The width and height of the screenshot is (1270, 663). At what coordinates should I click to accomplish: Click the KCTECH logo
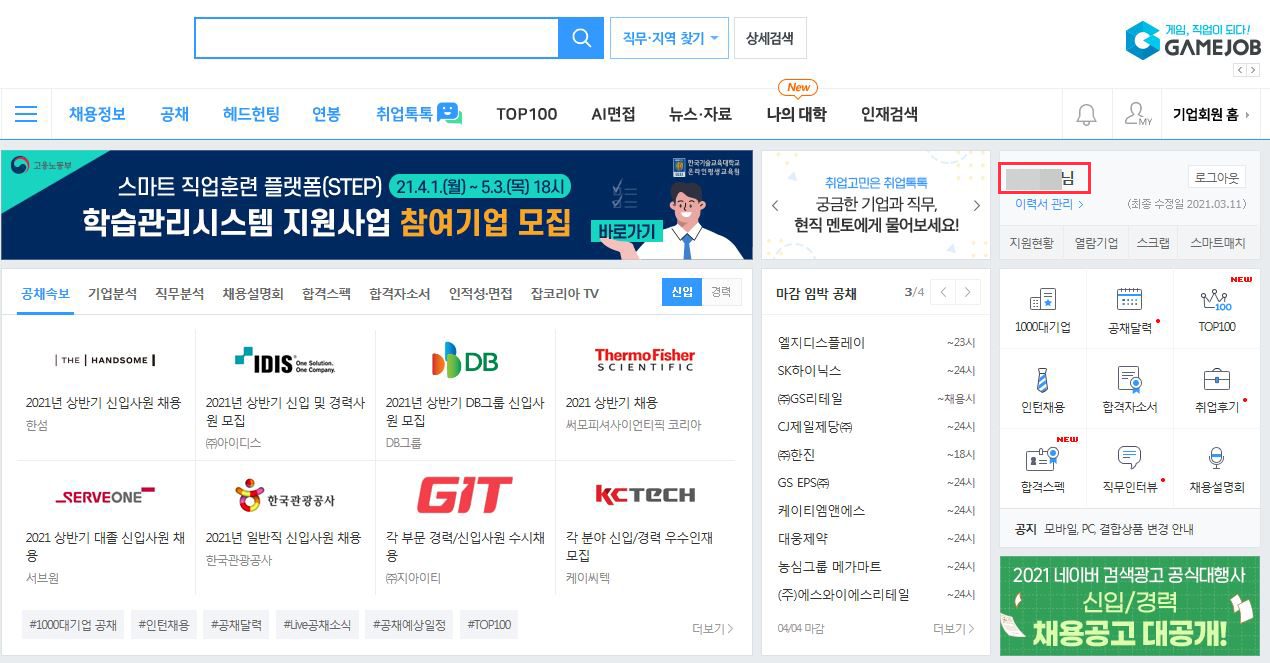(x=645, y=494)
